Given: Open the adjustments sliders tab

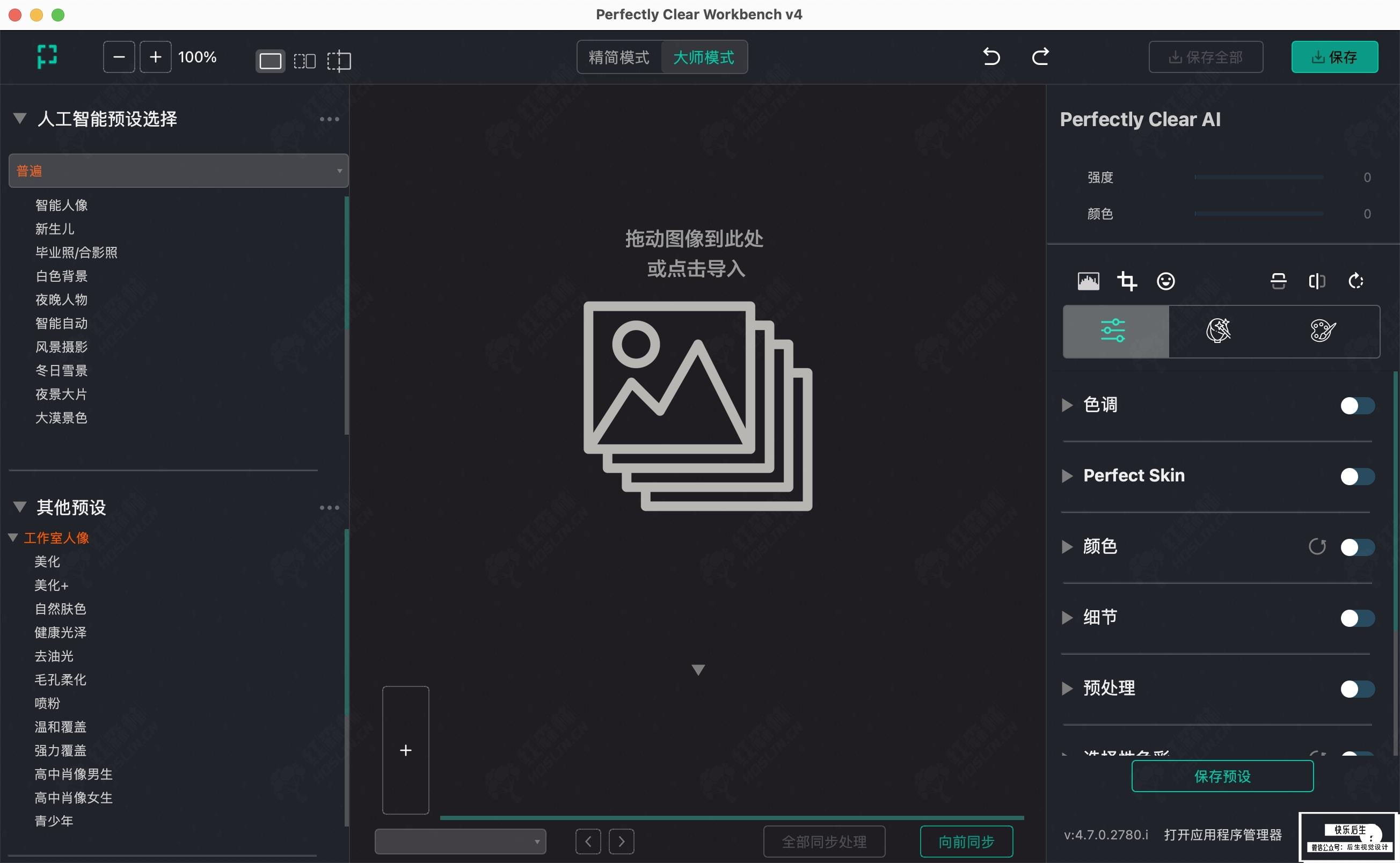Looking at the screenshot, I should click(1116, 331).
